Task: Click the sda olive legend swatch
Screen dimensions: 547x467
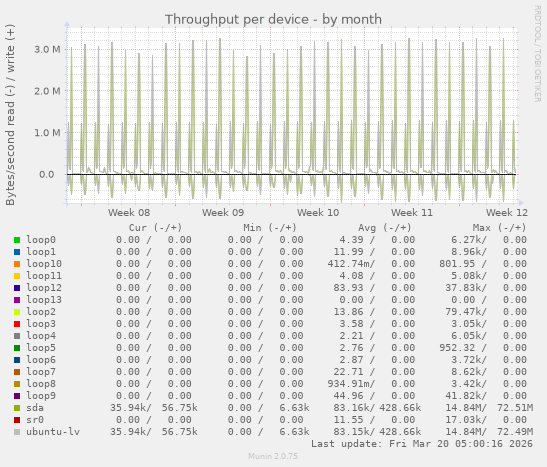Action: pos(17,408)
